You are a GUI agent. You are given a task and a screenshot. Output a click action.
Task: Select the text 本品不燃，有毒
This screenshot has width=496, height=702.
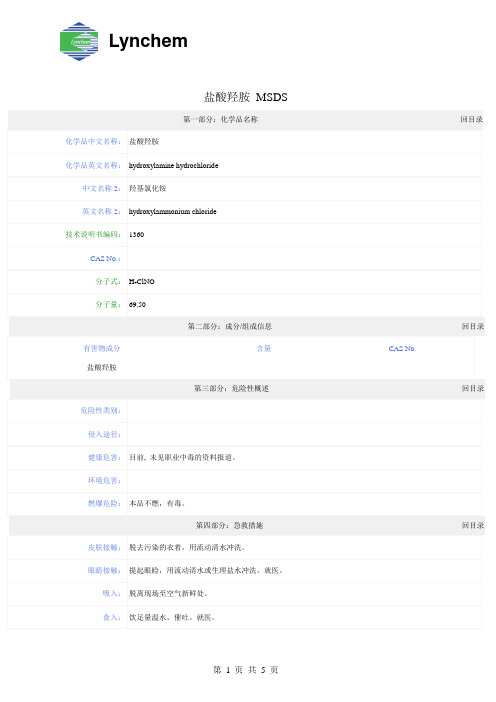click(157, 503)
